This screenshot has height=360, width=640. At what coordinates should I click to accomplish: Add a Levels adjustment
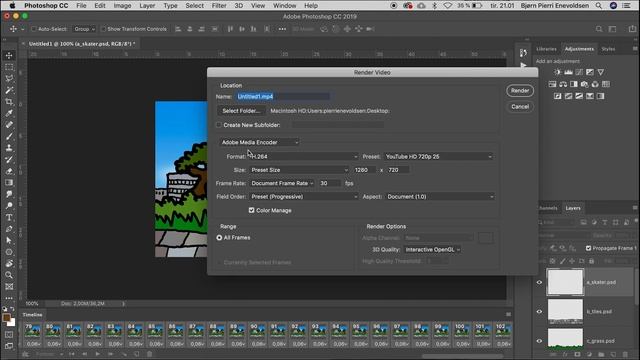point(568,72)
